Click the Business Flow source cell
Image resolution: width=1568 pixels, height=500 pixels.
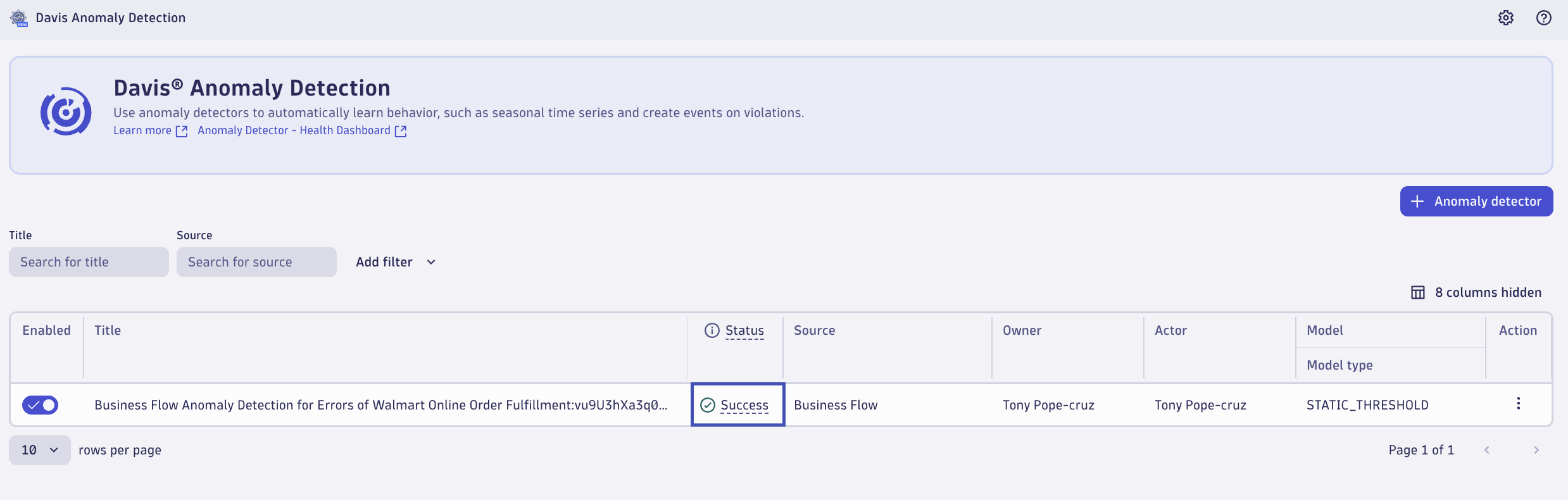pyautogui.click(x=836, y=405)
